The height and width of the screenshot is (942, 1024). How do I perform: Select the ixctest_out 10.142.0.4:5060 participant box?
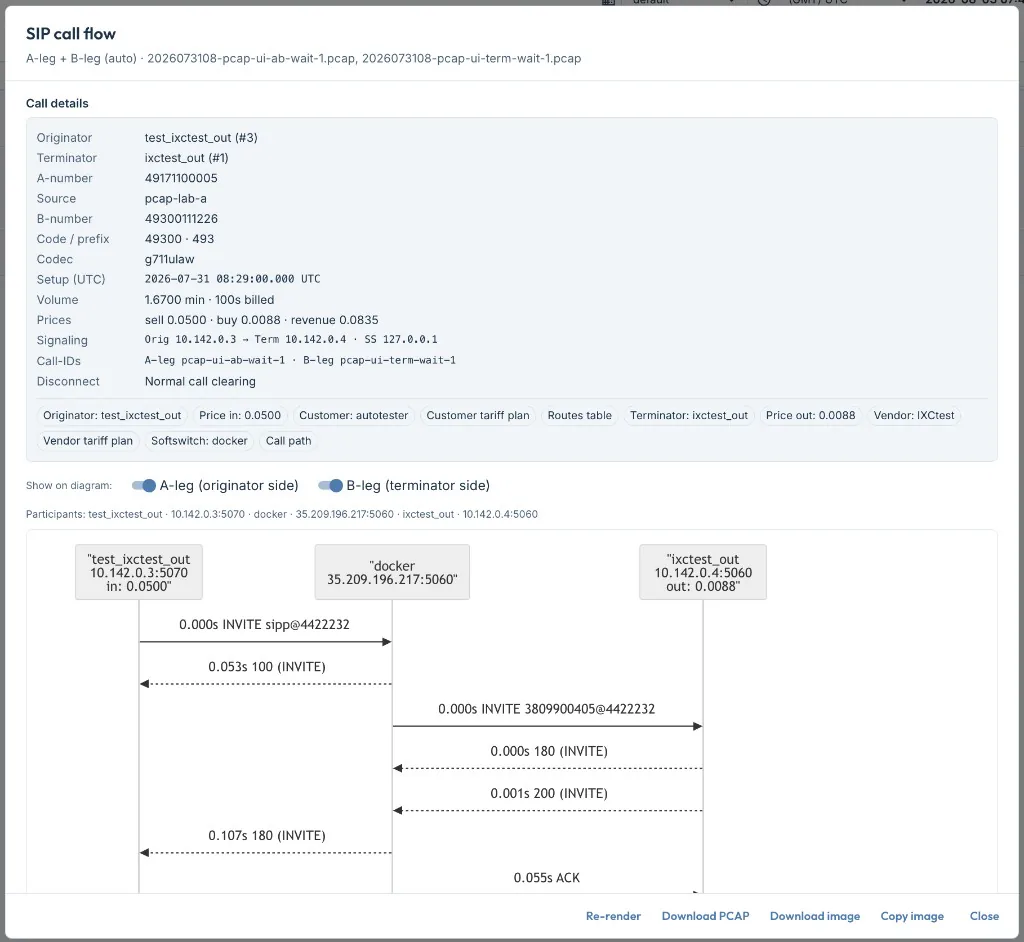tap(703, 572)
